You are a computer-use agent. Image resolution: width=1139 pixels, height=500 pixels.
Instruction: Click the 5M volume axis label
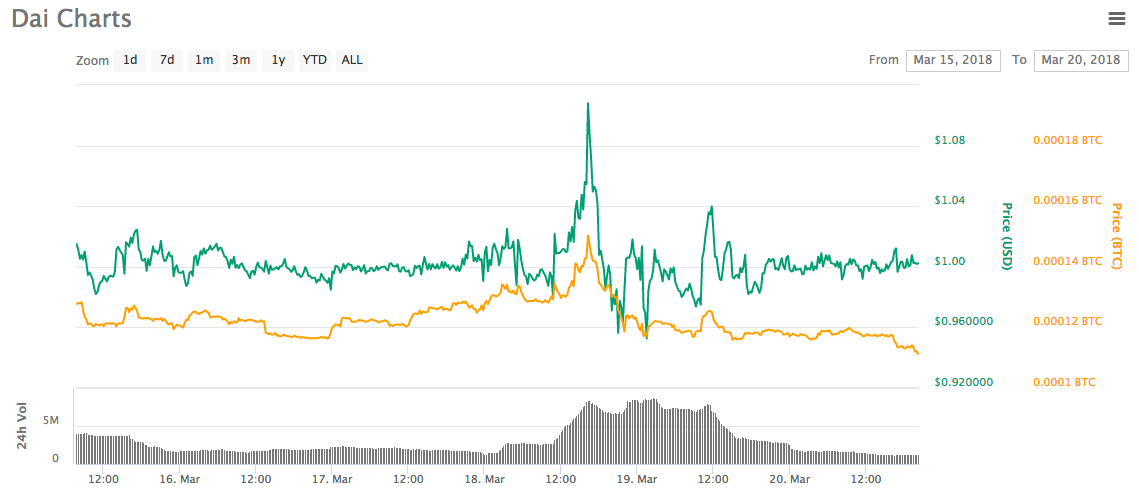tap(50, 422)
